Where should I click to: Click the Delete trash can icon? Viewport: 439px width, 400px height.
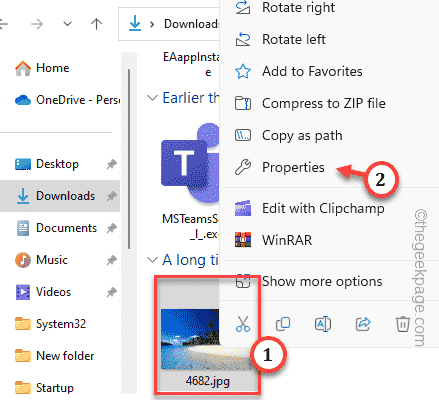point(403,324)
